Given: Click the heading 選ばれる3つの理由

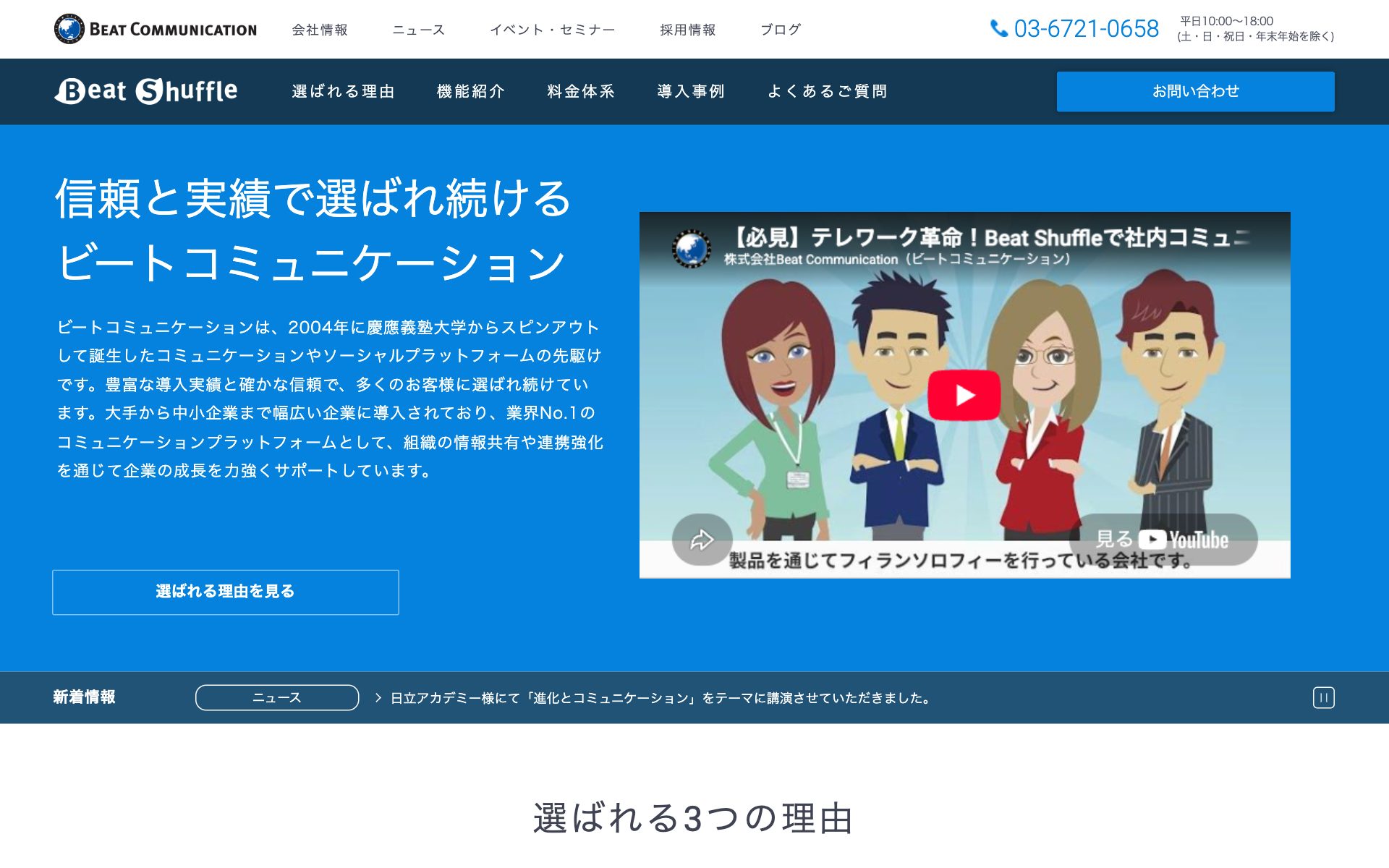Looking at the screenshot, I should pos(694,818).
